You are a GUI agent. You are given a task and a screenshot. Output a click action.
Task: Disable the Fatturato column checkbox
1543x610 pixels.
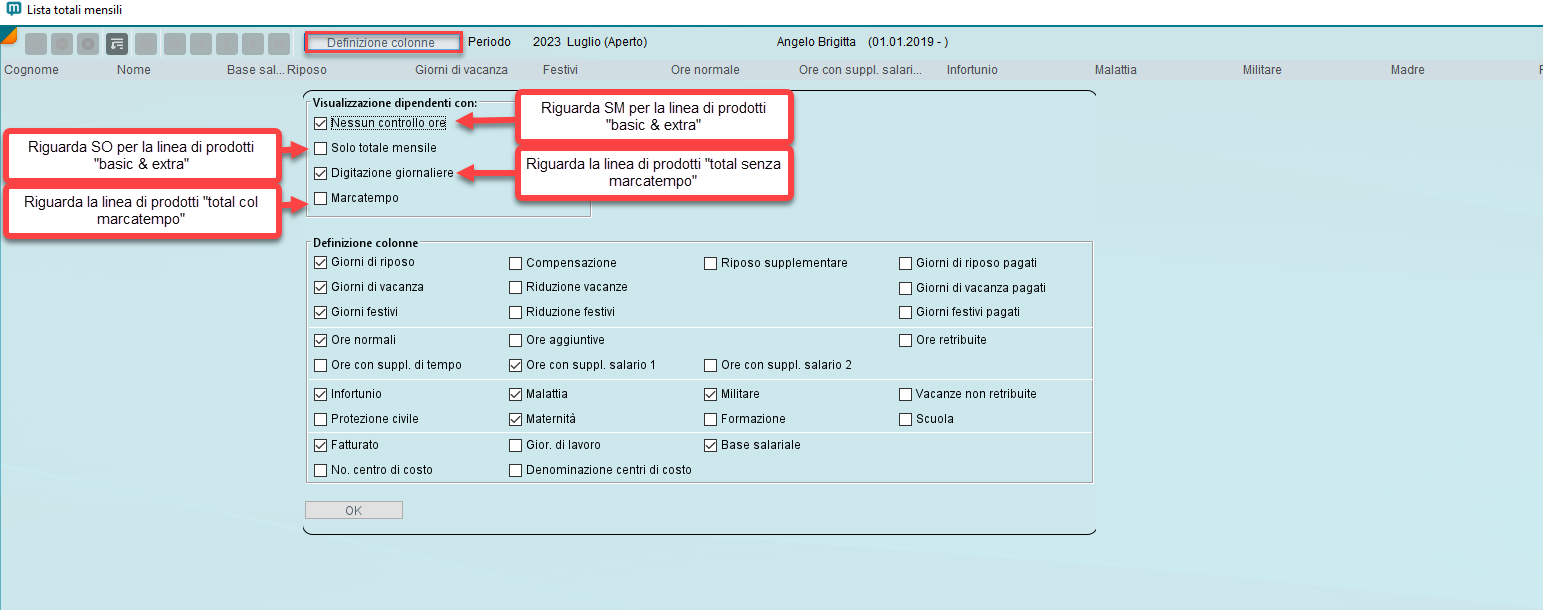(320, 445)
